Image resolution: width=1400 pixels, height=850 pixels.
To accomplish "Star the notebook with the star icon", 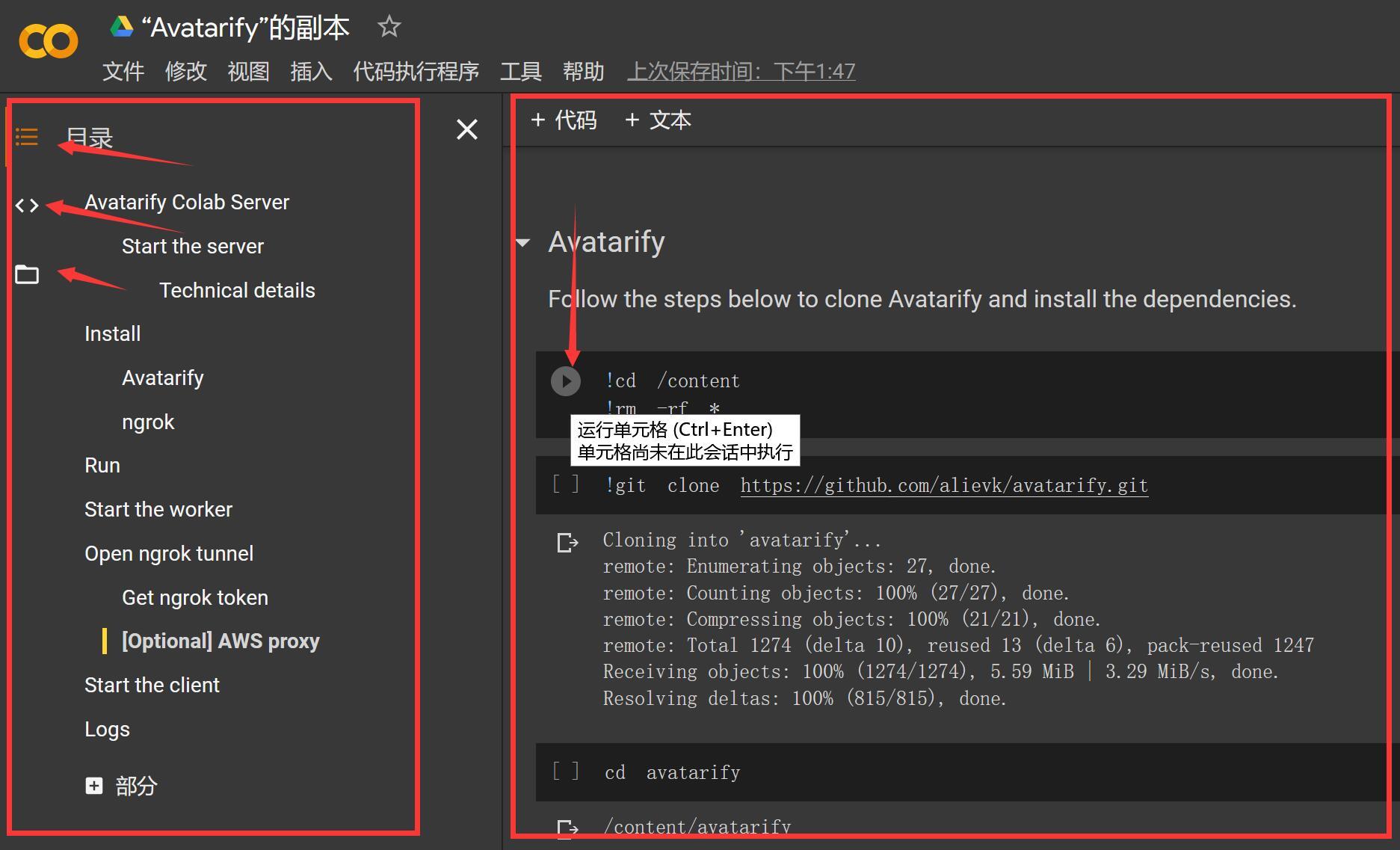I will pyautogui.click(x=389, y=28).
